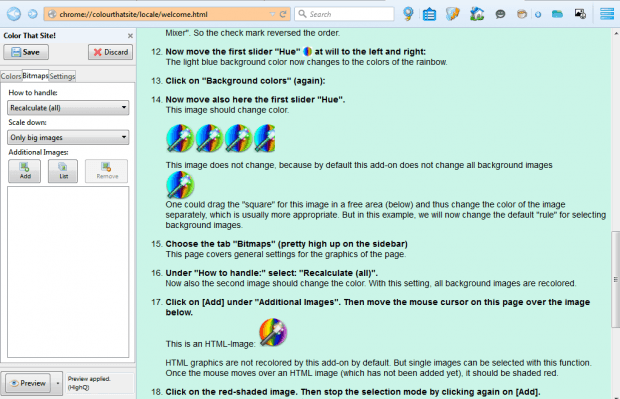Viewport: 620px width, 399px height.
Task: Click the browser back arrow button
Action: [x=14, y=14]
